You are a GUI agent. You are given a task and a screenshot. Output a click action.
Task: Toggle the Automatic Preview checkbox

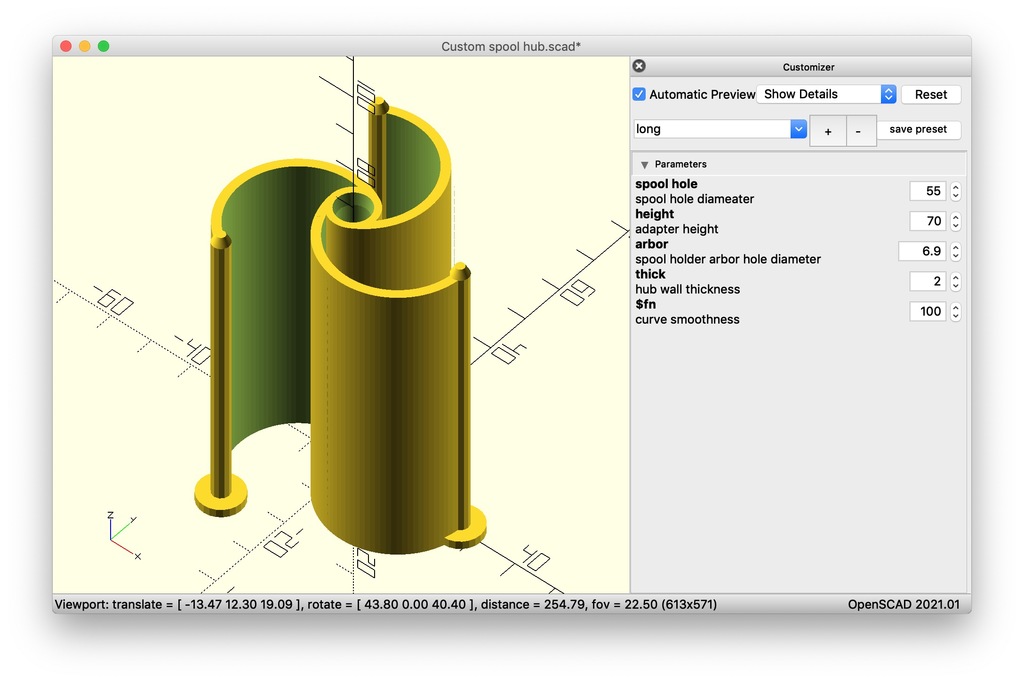coord(638,94)
